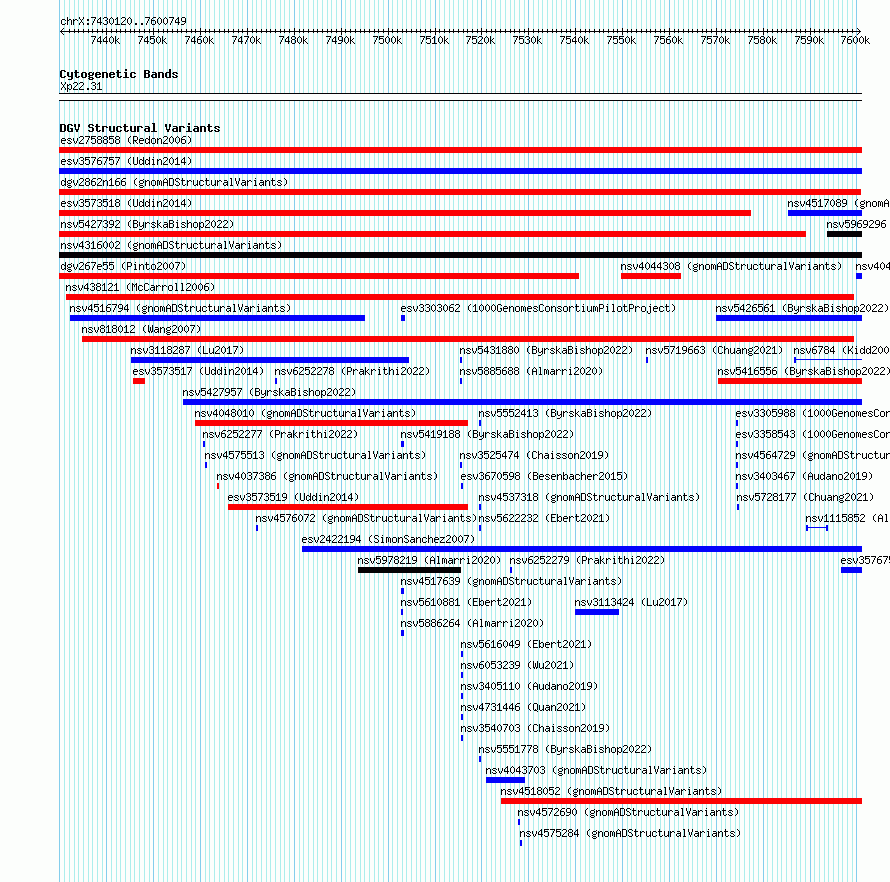Open nsv4575513 gnomAD variant label

pyautogui.click(x=315, y=455)
